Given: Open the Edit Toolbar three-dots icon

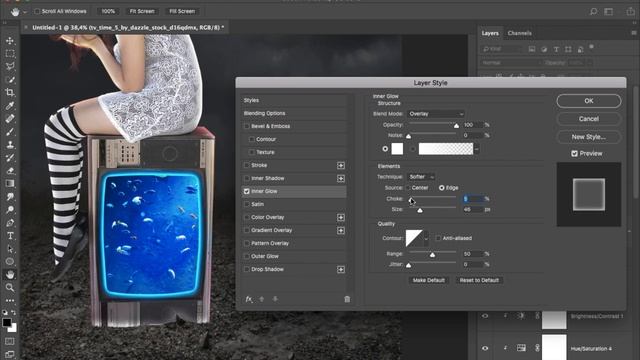Looking at the screenshot, I should [x=10, y=300].
